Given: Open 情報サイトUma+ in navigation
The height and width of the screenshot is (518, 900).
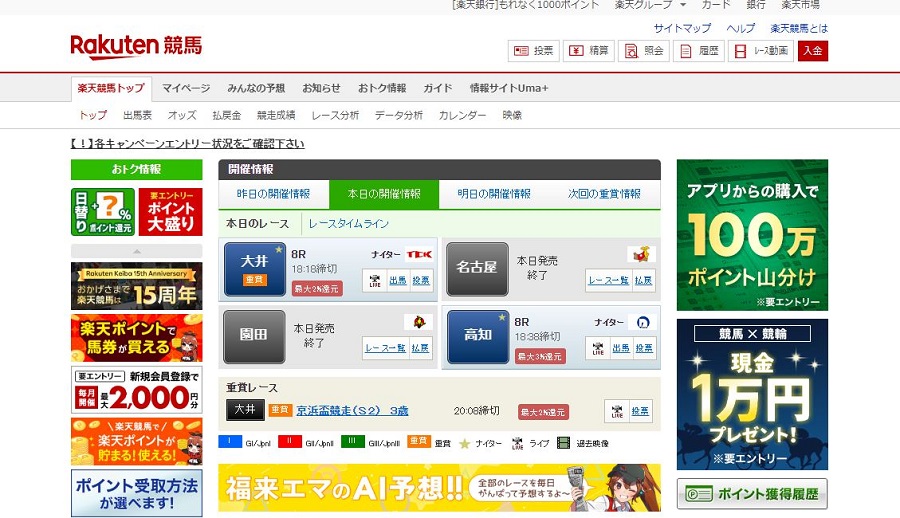Looking at the screenshot, I should pyautogui.click(x=509, y=88).
